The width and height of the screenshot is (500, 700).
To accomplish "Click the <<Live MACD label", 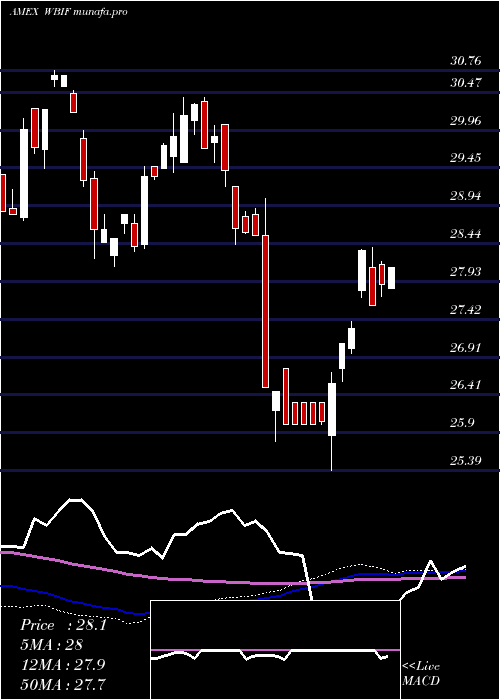I will [421, 674].
